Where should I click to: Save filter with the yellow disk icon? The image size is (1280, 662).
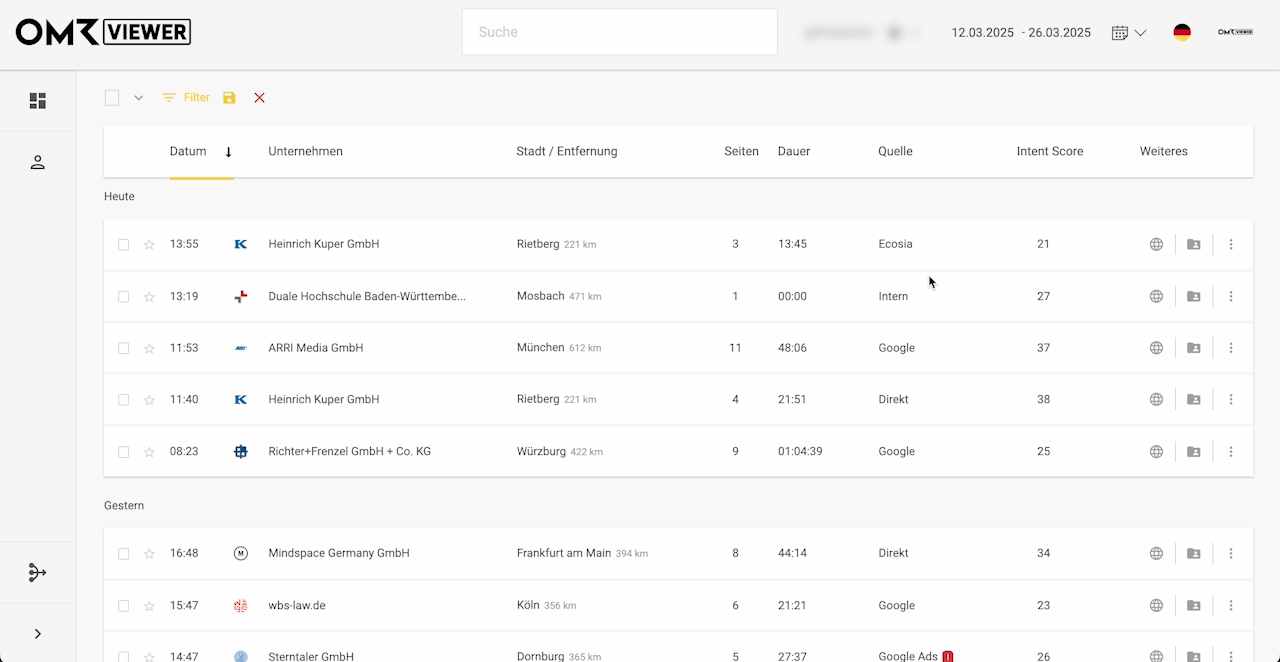coord(229,98)
